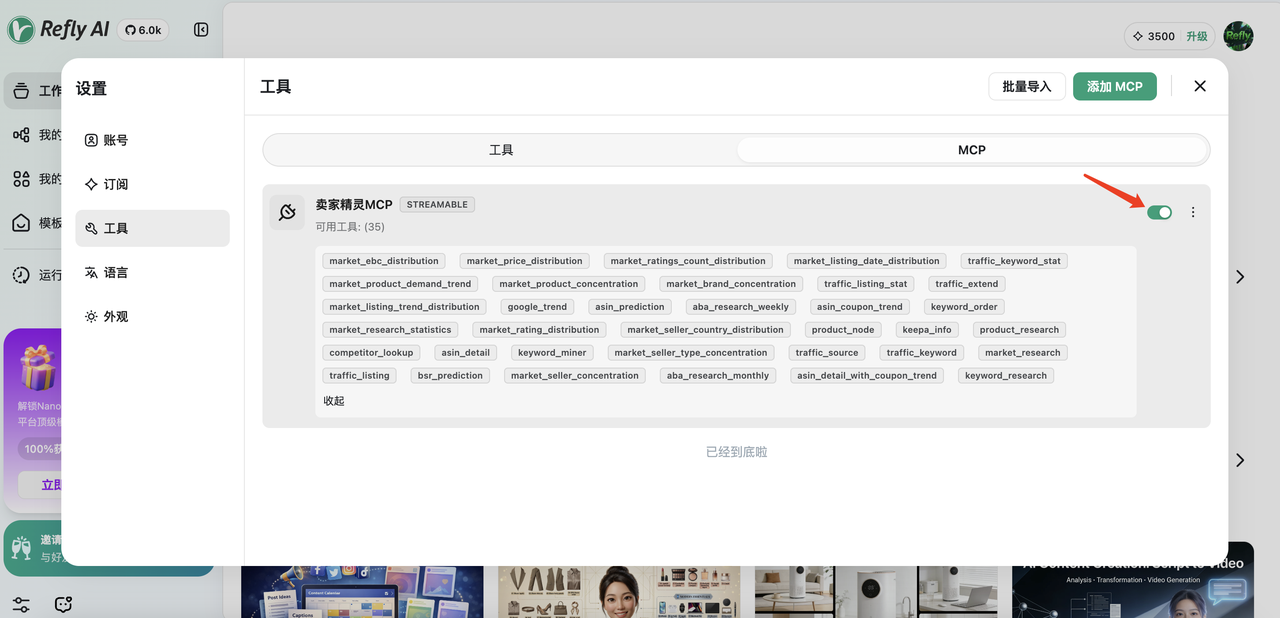
Task: Disable the 卖家精灵MCP toggle switch
Action: point(1159,212)
